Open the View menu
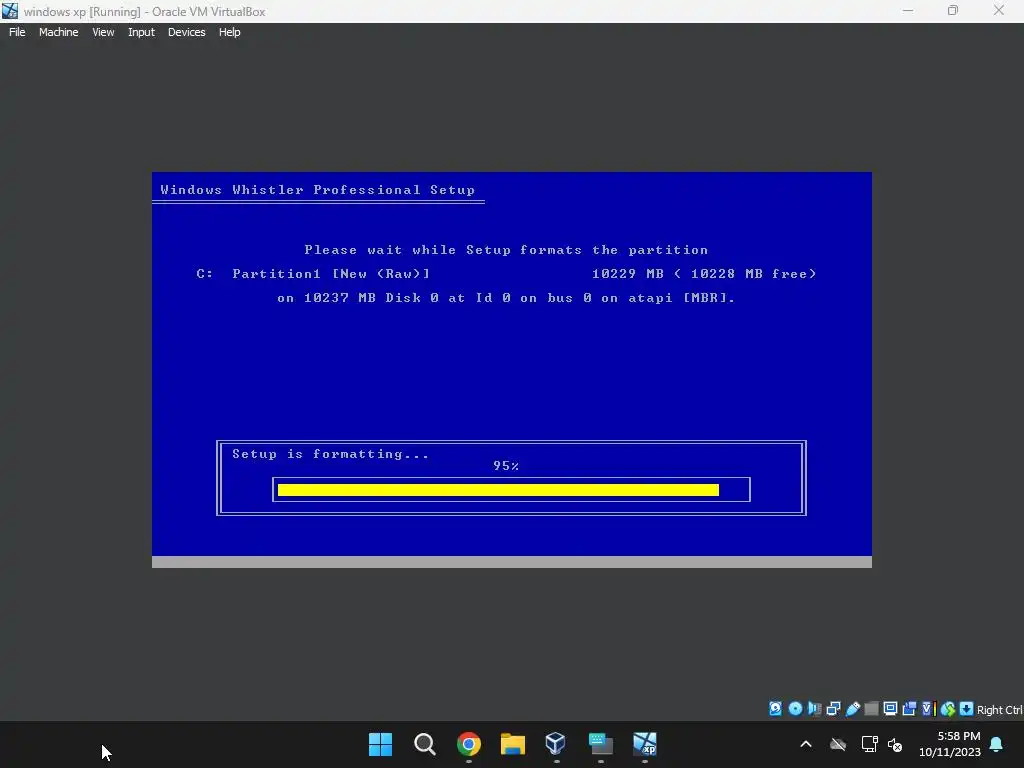 click(103, 32)
